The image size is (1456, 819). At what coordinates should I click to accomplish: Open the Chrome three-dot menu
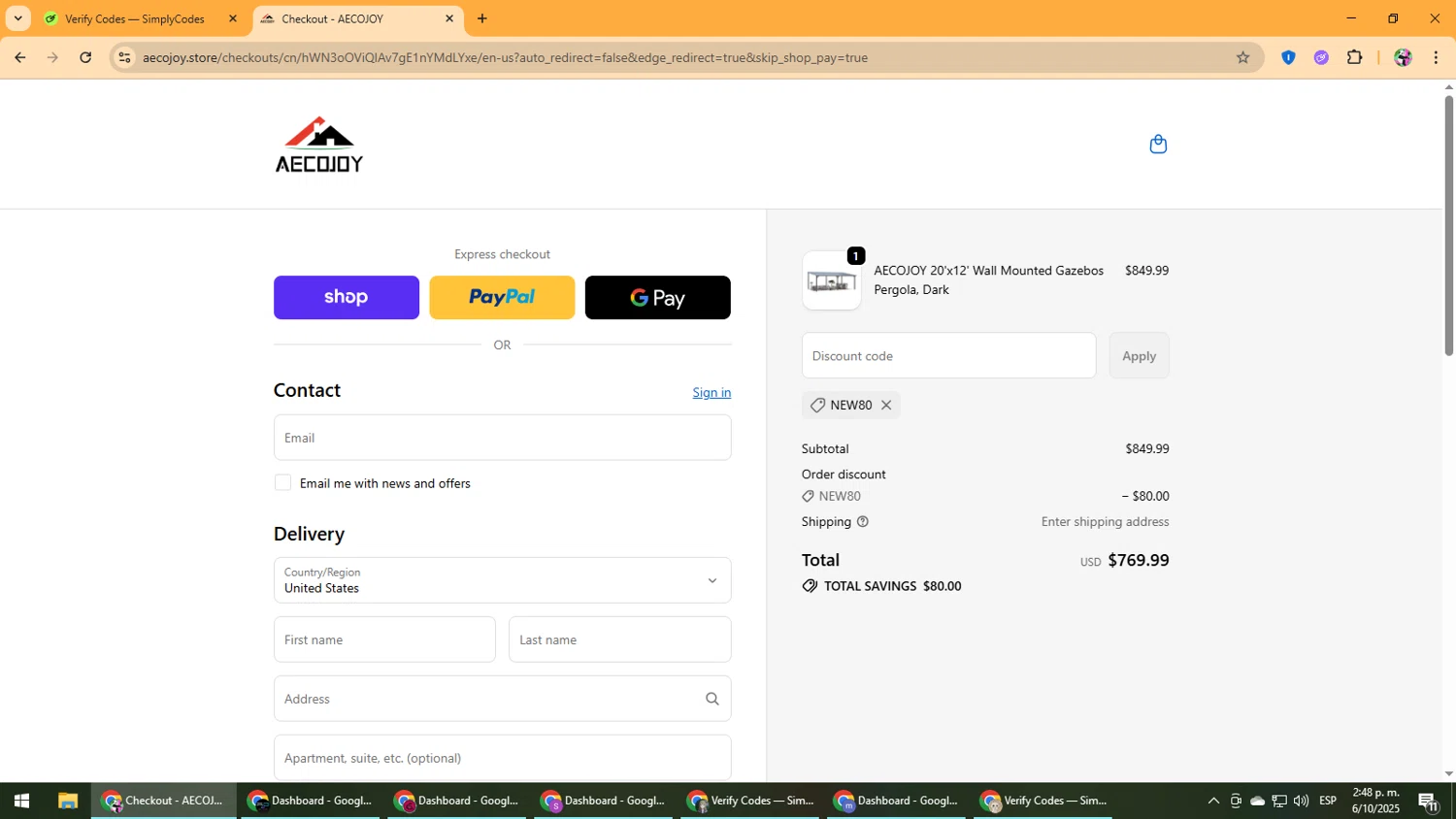pyautogui.click(x=1436, y=57)
